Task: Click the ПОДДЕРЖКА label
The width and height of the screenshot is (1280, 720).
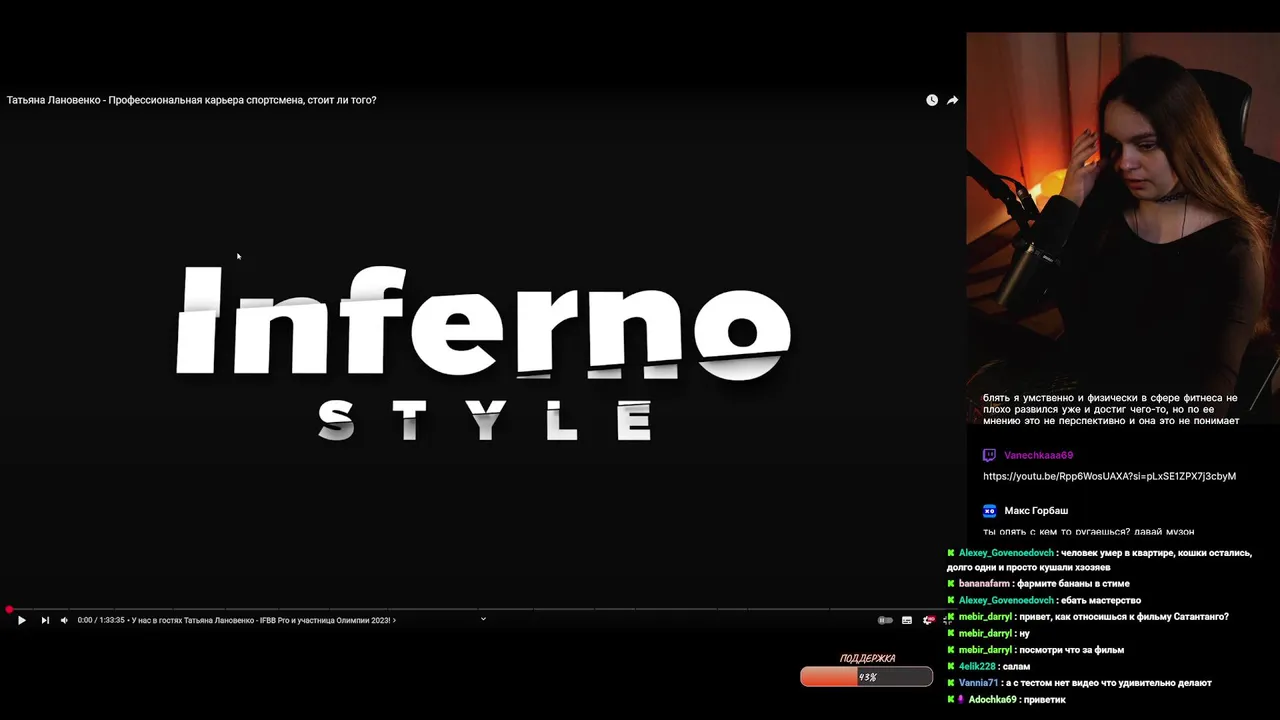Action: (867, 658)
